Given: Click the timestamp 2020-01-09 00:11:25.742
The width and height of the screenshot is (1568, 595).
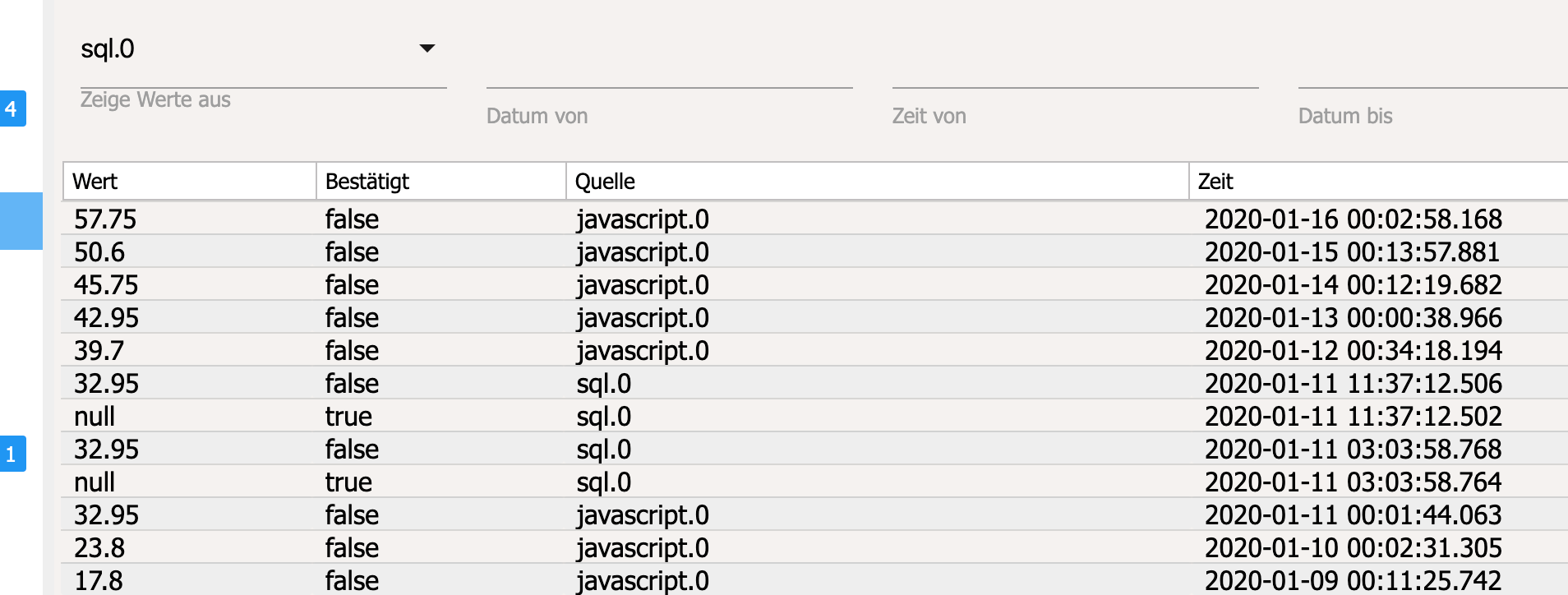Looking at the screenshot, I should (x=1353, y=581).
